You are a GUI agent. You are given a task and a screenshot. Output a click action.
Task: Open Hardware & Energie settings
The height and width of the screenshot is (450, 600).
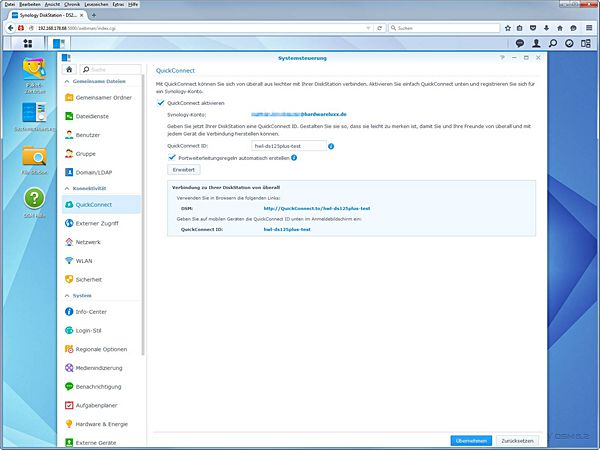pyautogui.click(x=101, y=424)
